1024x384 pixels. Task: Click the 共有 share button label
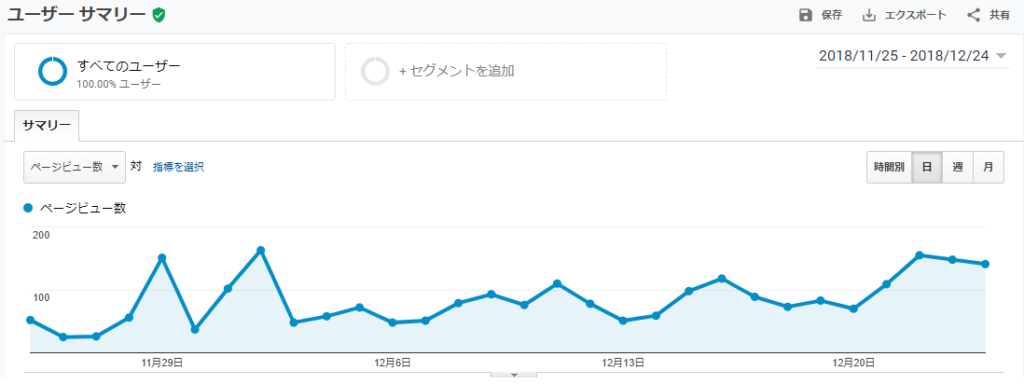point(999,15)
